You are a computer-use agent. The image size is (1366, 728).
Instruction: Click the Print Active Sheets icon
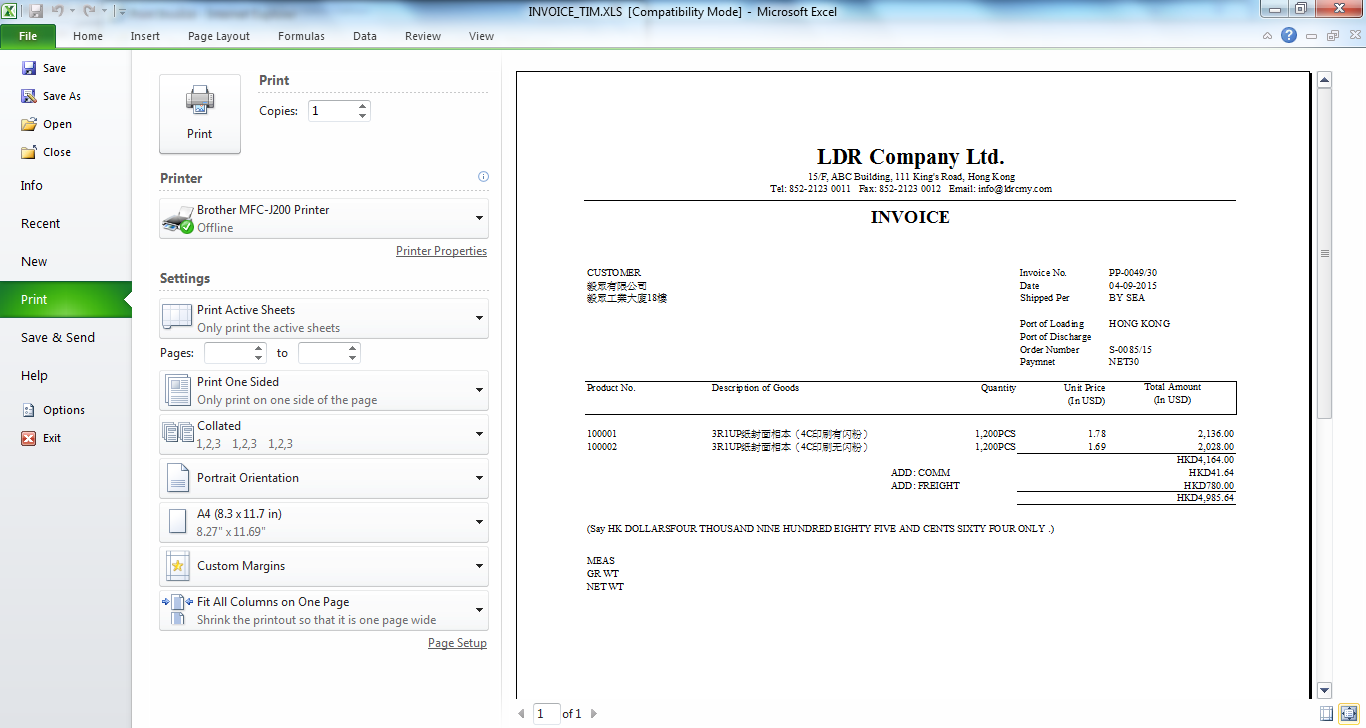pyautogui.click(x=177, y=318)
